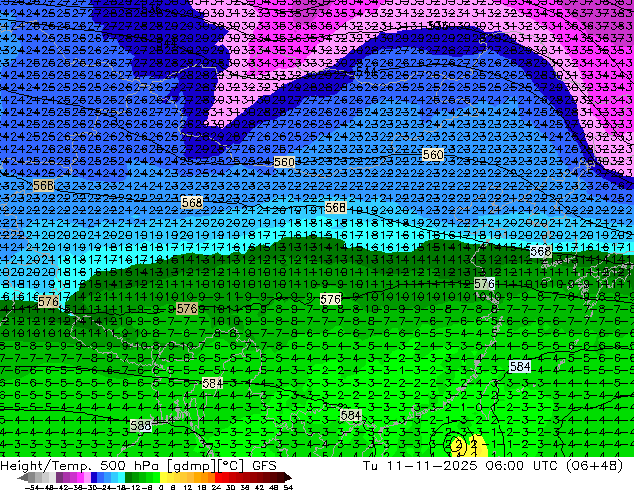Image resolution: width=634 pixels, height=490 pixels.
Task: Select the bright red swatch in the legend
Action: tap(218, 477)
